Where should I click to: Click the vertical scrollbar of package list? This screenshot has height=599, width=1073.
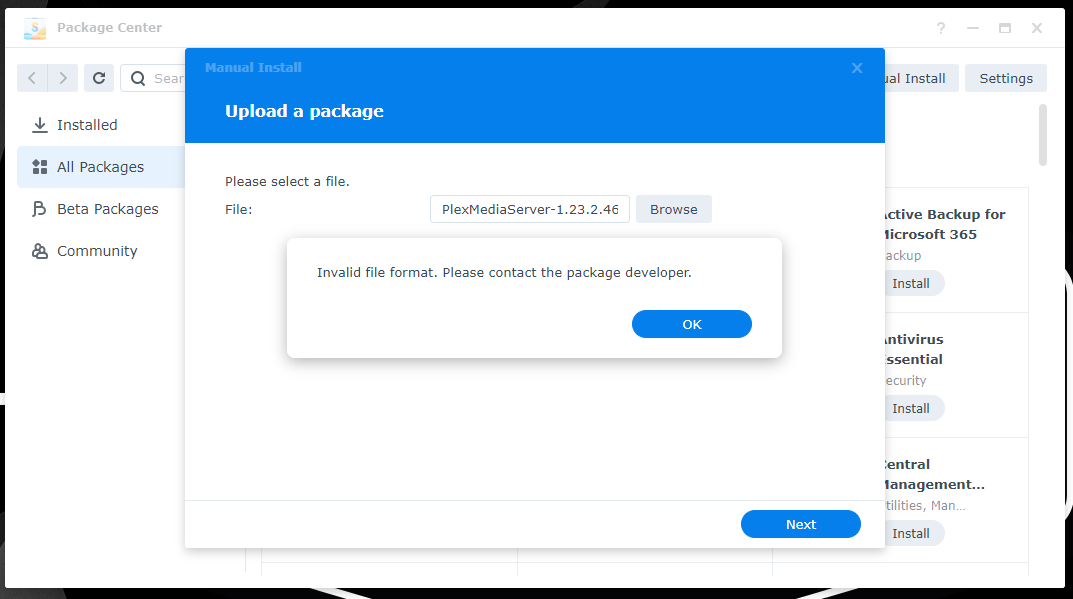[x=1043, y=135]
